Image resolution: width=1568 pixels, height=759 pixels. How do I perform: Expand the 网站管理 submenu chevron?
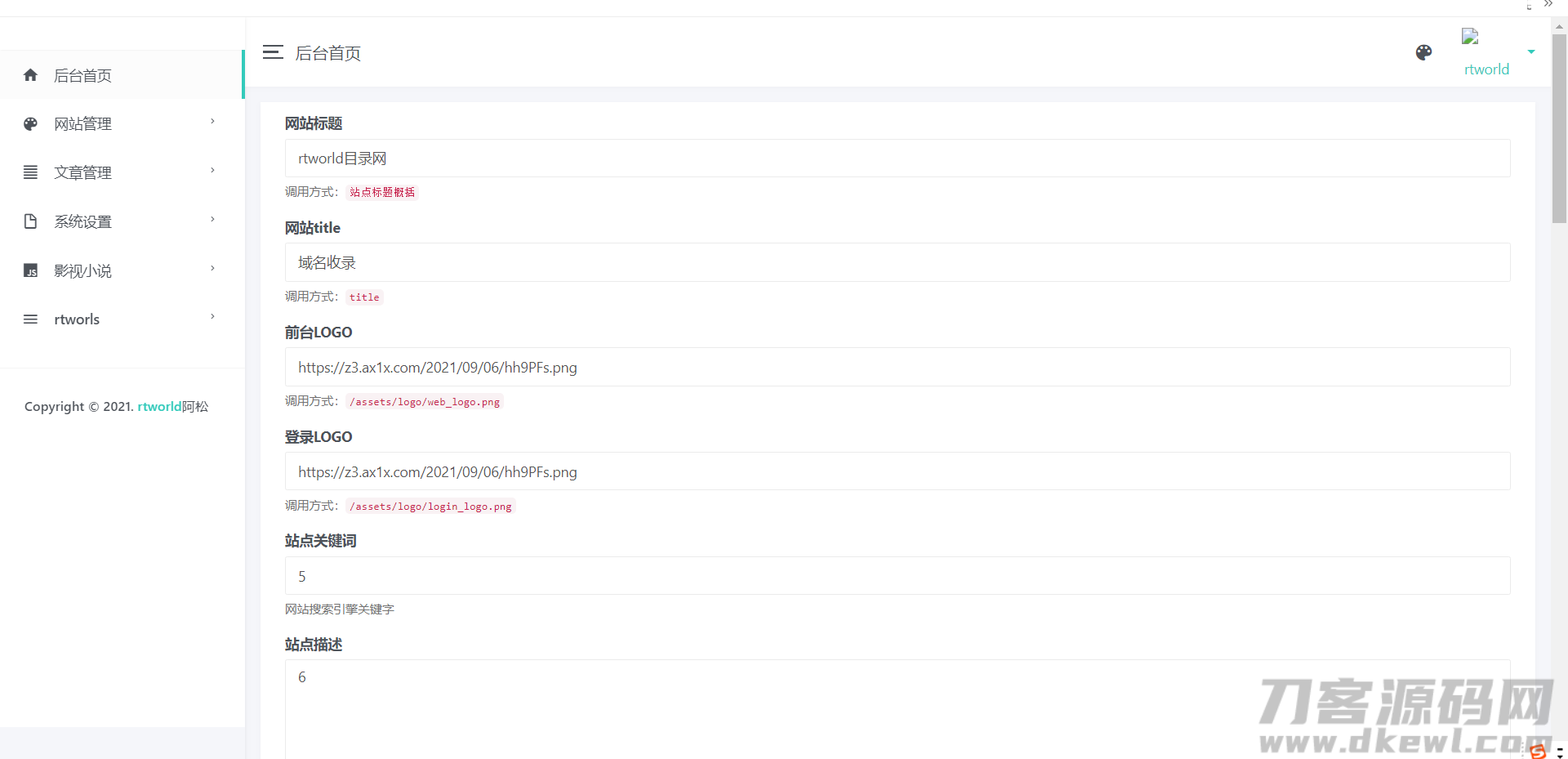click(x=212, y=122)
